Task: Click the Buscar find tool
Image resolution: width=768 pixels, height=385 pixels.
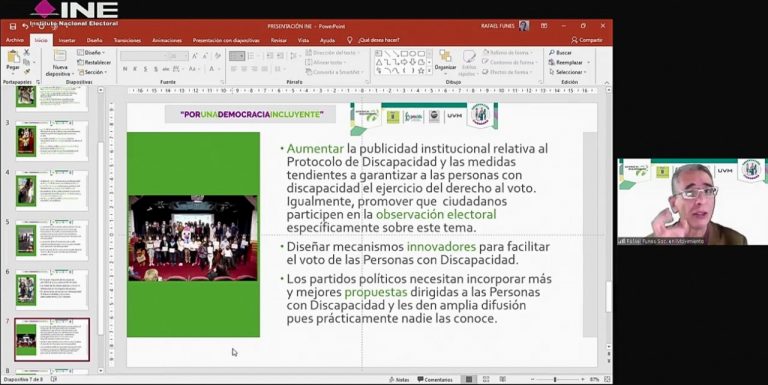Action: point(561,52)
